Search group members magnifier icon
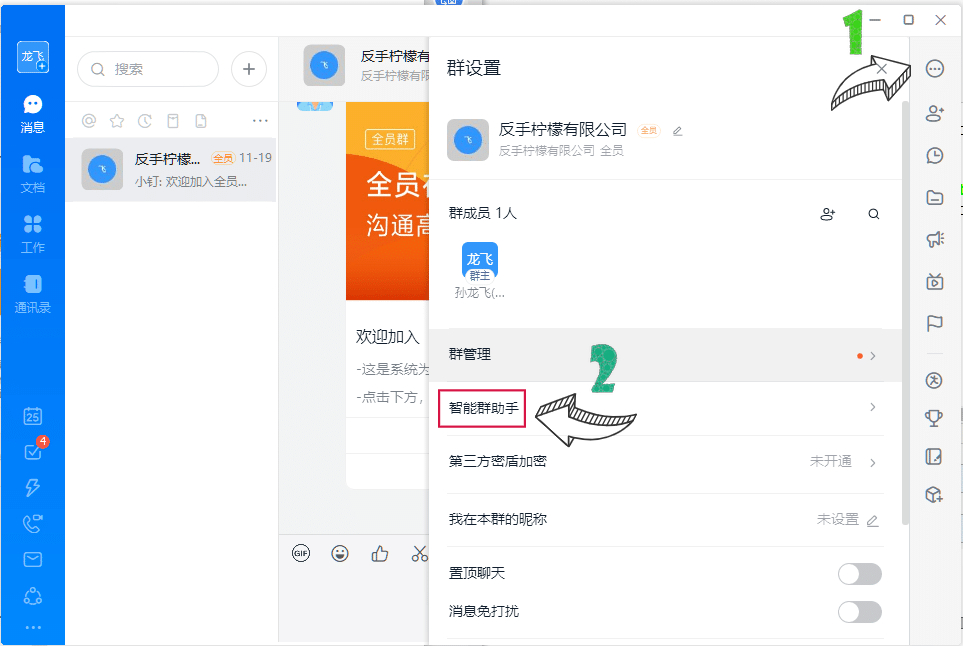Image resolution: width=963 pixels, height=646 pixels. point(873,214)
